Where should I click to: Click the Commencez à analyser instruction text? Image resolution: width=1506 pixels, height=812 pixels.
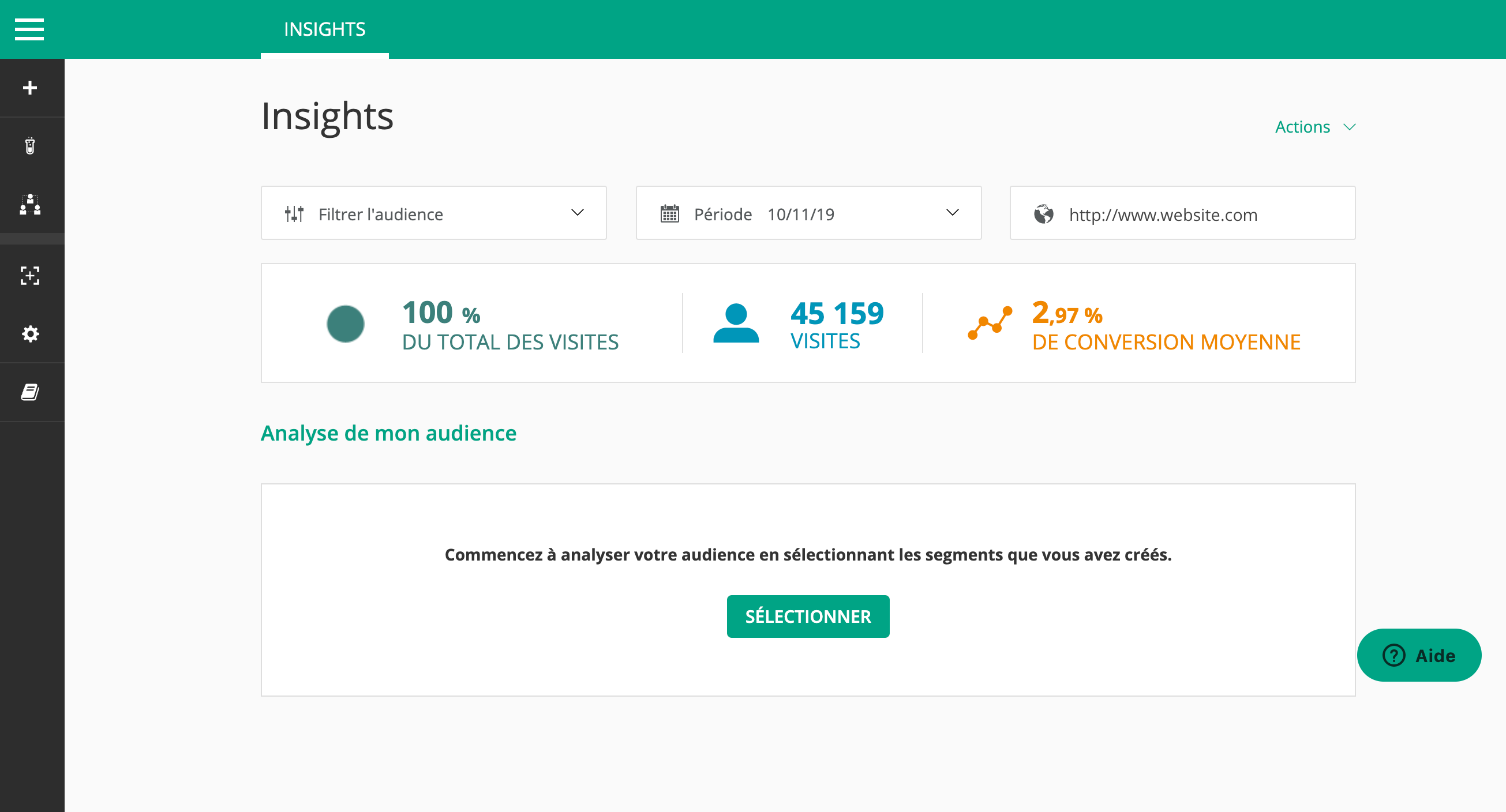coord(808,554)
